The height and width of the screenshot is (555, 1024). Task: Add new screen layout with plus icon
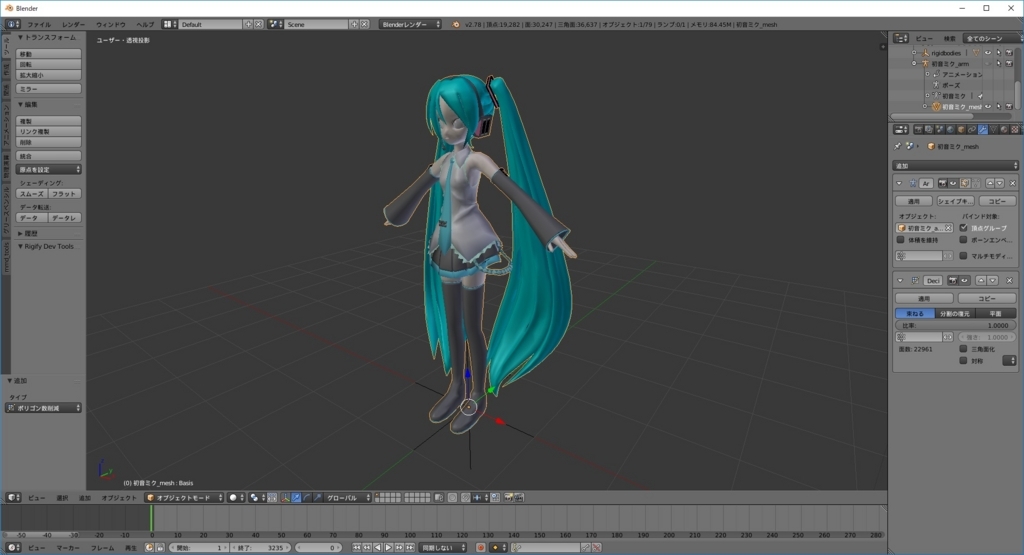[248, 24]
